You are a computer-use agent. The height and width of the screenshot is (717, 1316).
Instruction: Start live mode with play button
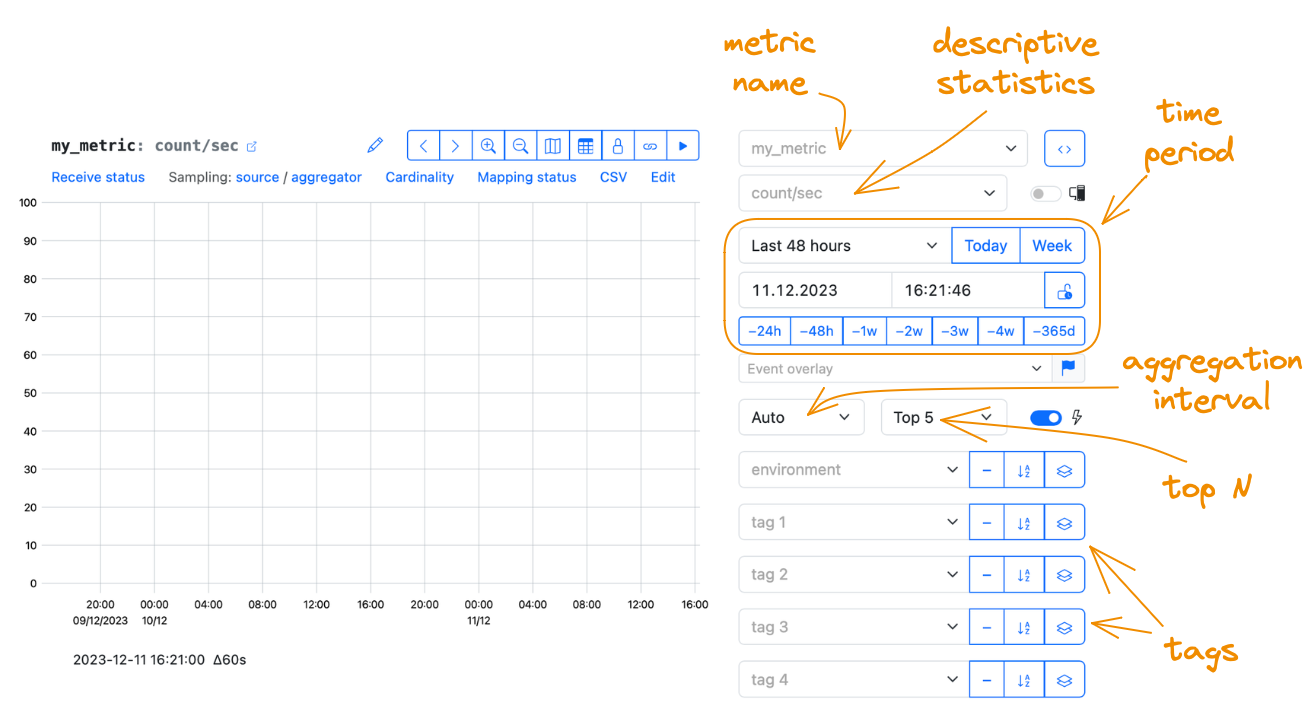pyautogui.click(x=683, y=146)
